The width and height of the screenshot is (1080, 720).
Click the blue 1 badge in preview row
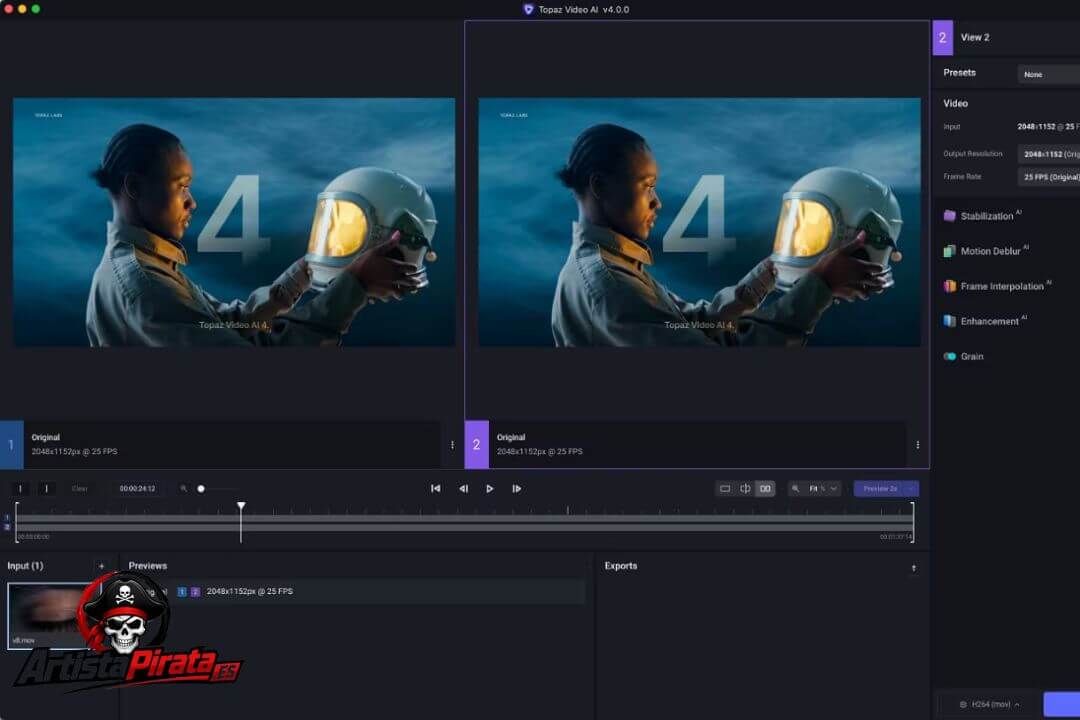click(x=182, y=592)
